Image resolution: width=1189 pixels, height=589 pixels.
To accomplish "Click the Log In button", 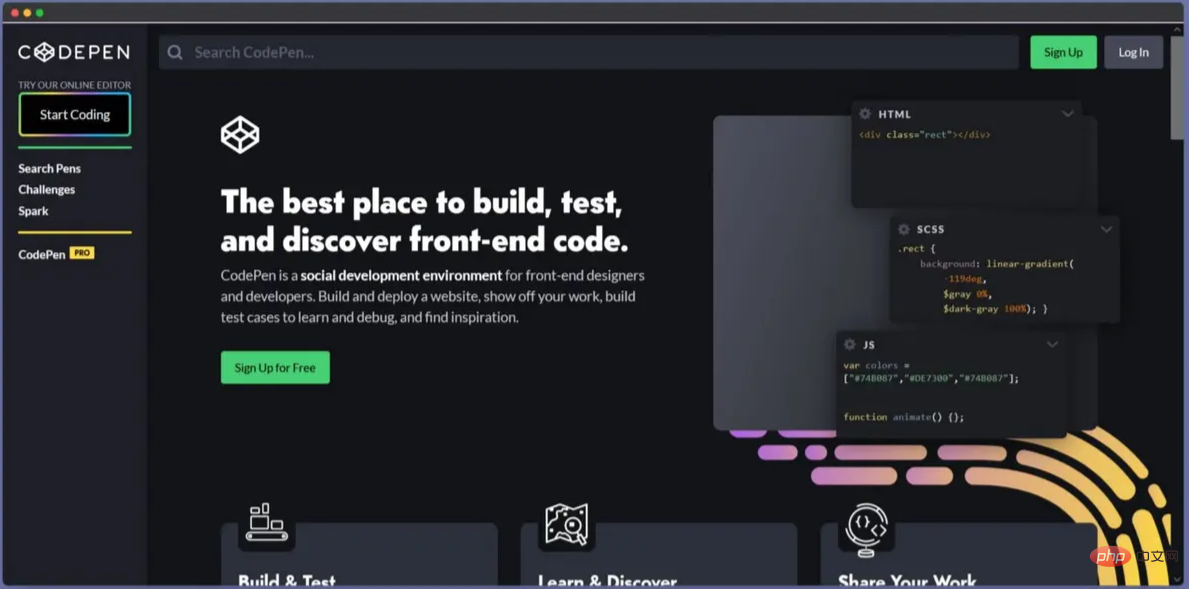I will pos(1134,52).
